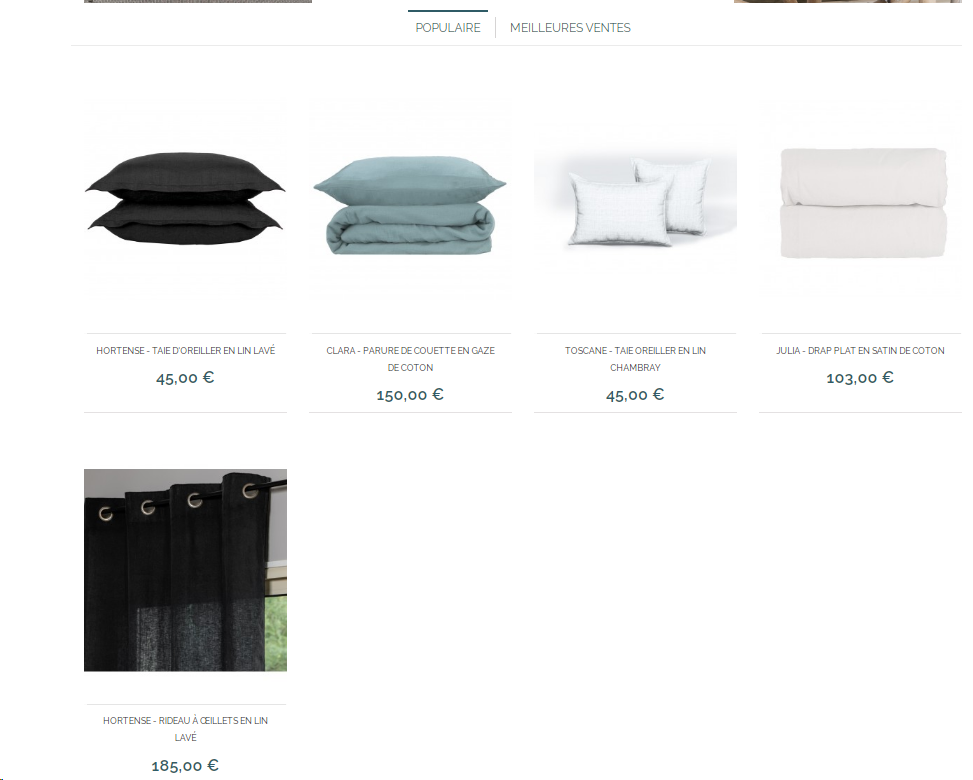Open the black Hortense eyelet curtain photo
The image size is (973, 780).
(x=186, y=570)
